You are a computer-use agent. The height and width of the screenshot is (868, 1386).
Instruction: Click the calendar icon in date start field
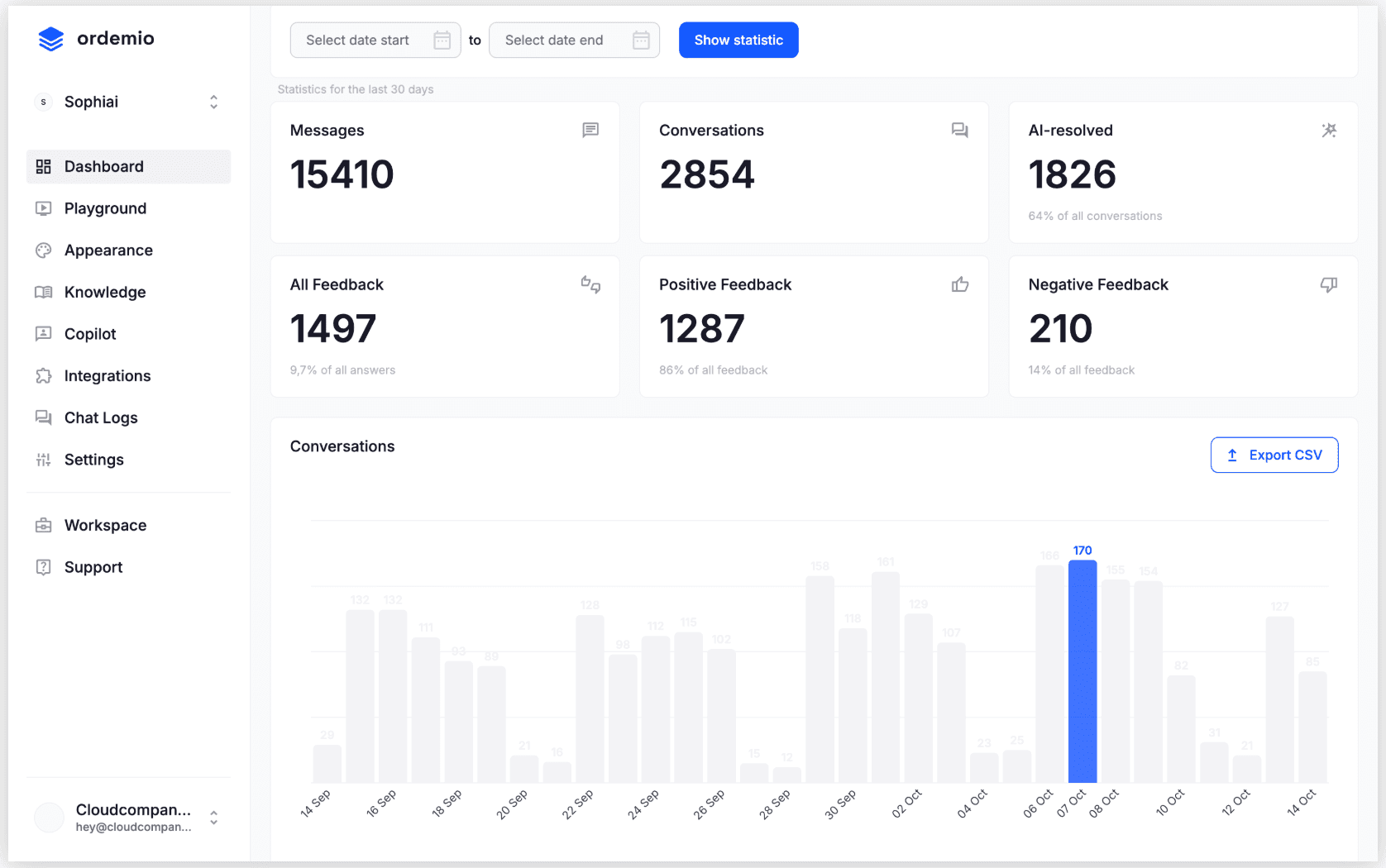click(x=442, y=40)
